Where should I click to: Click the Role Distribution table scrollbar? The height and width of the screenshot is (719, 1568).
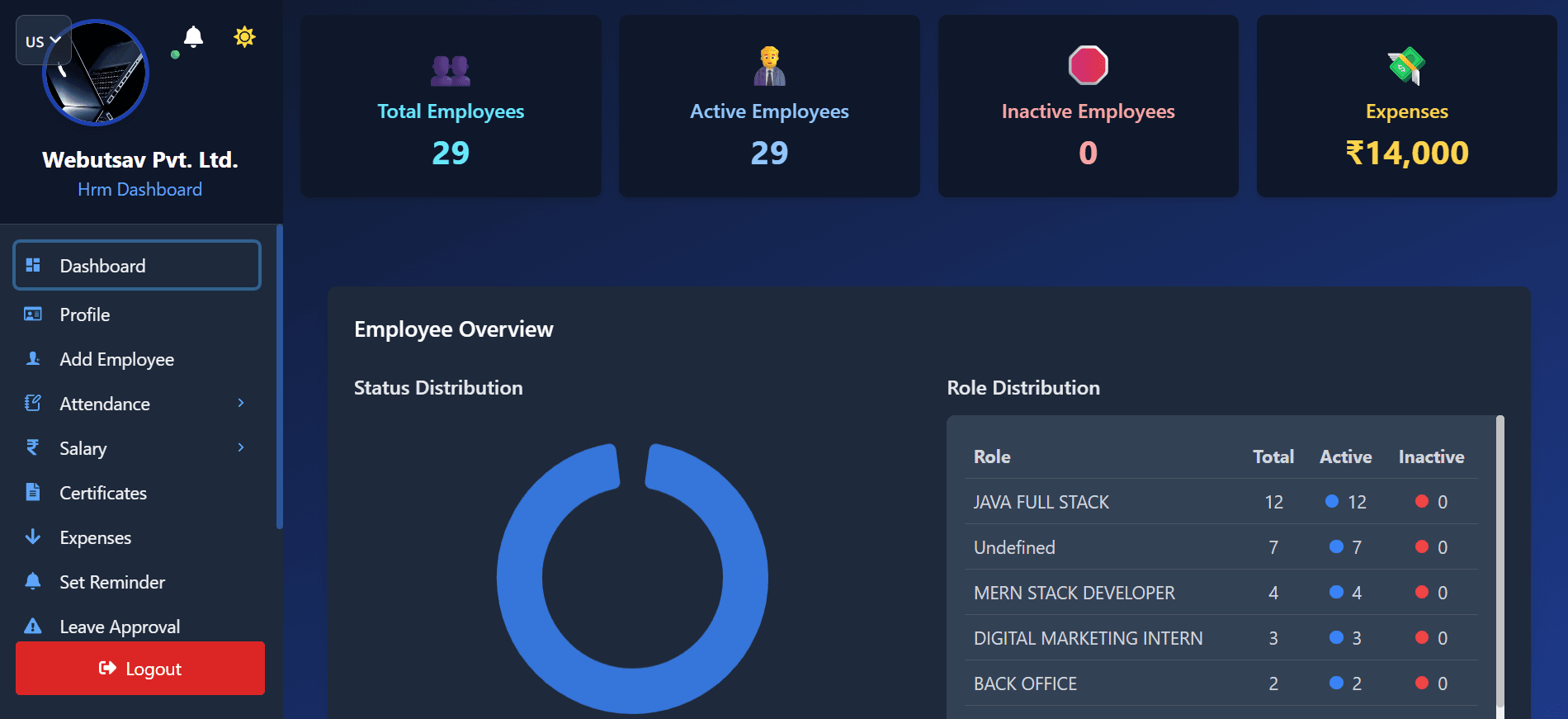[1500, 561]
